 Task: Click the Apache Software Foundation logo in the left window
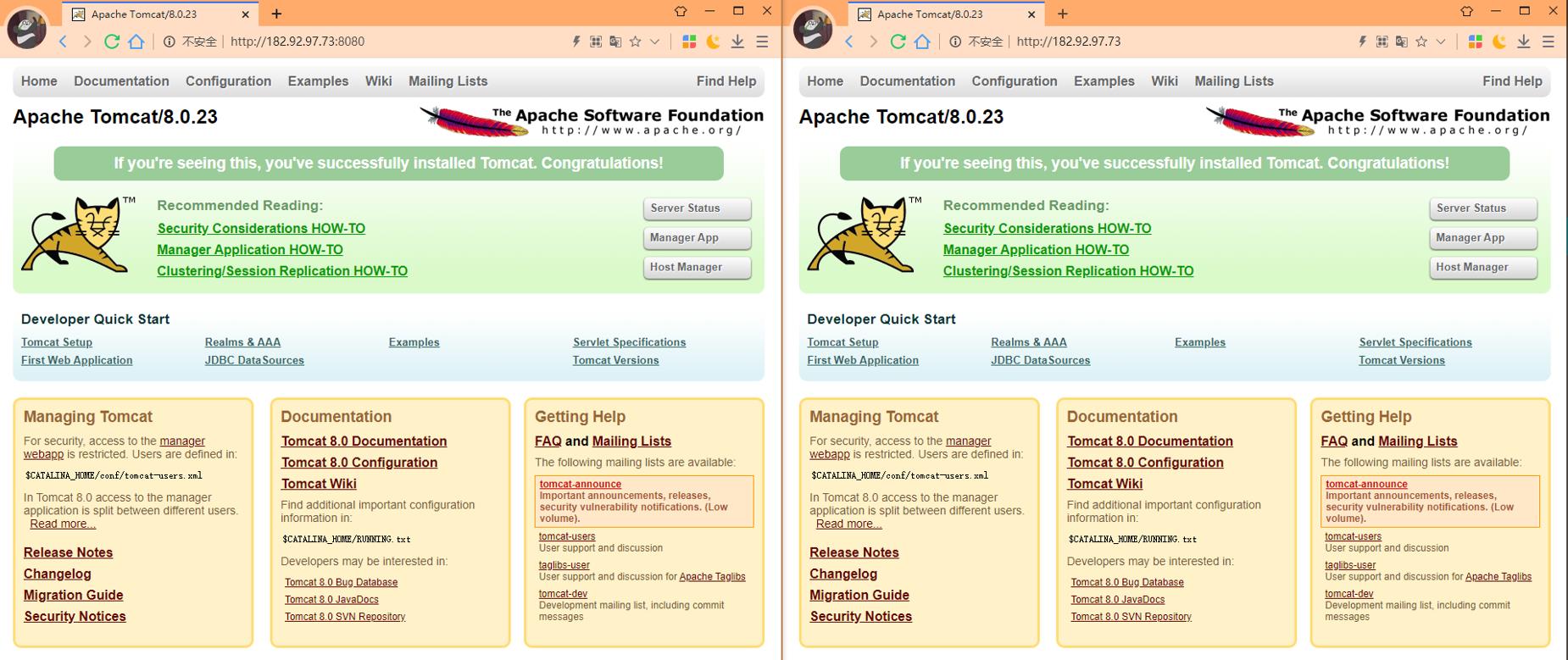click(x=592, y=121)
